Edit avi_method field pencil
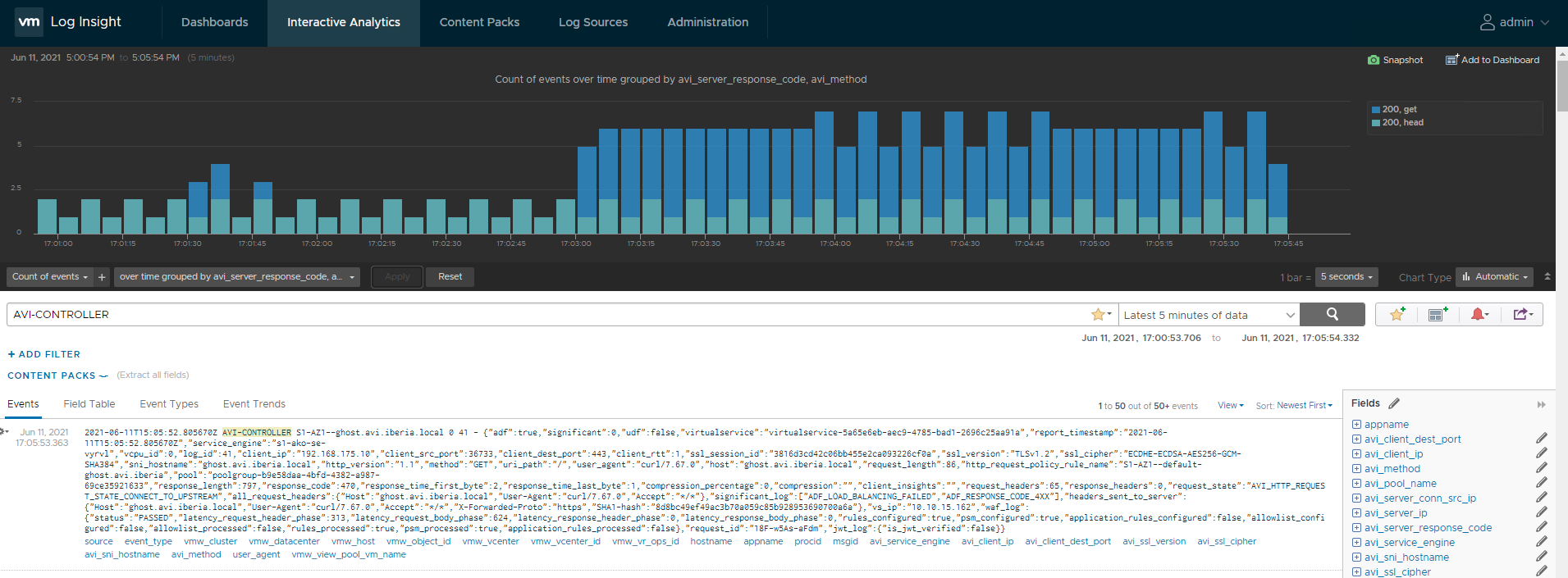 [1542, 467]
